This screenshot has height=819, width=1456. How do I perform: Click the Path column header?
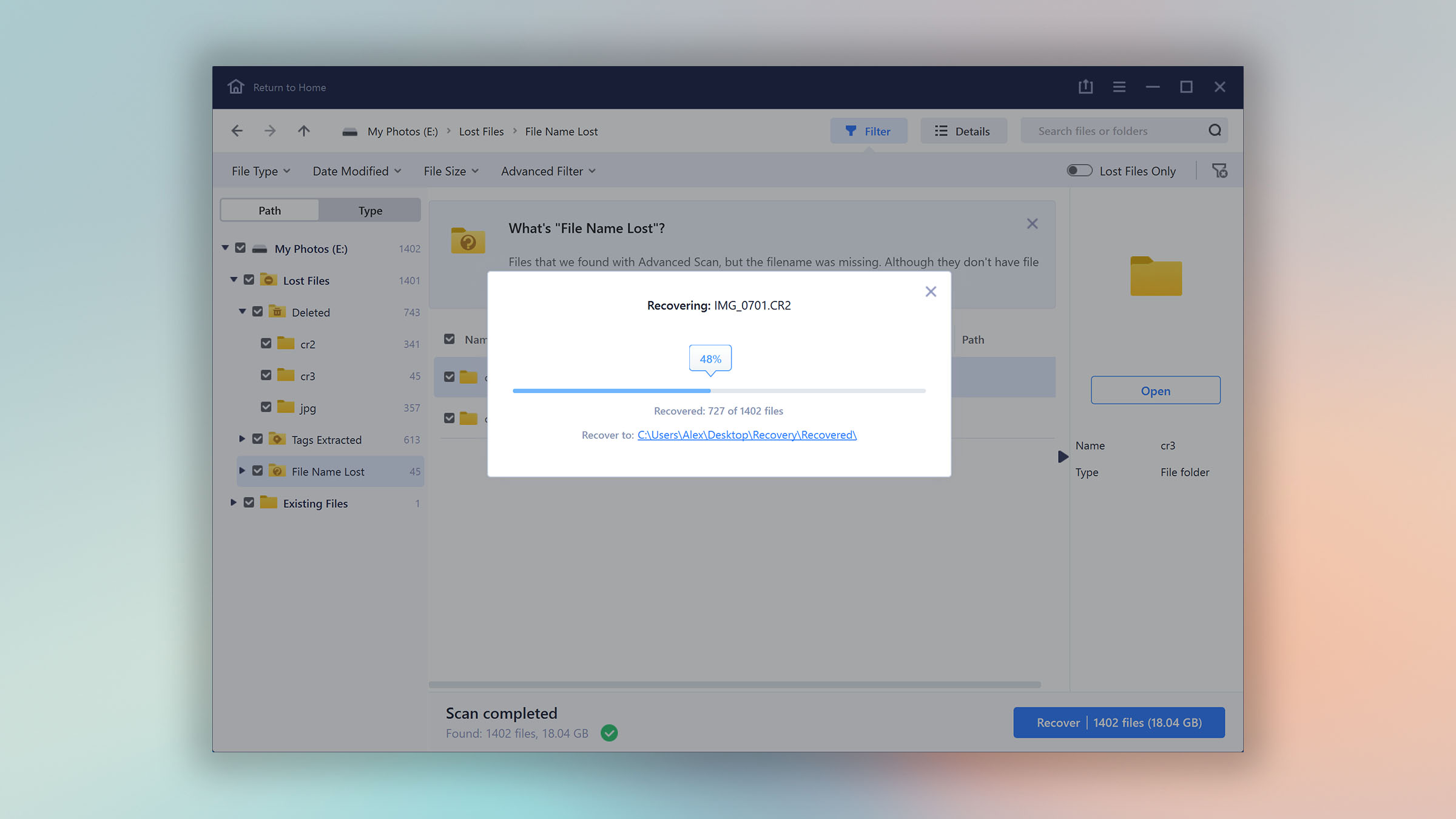pos(973,340)
